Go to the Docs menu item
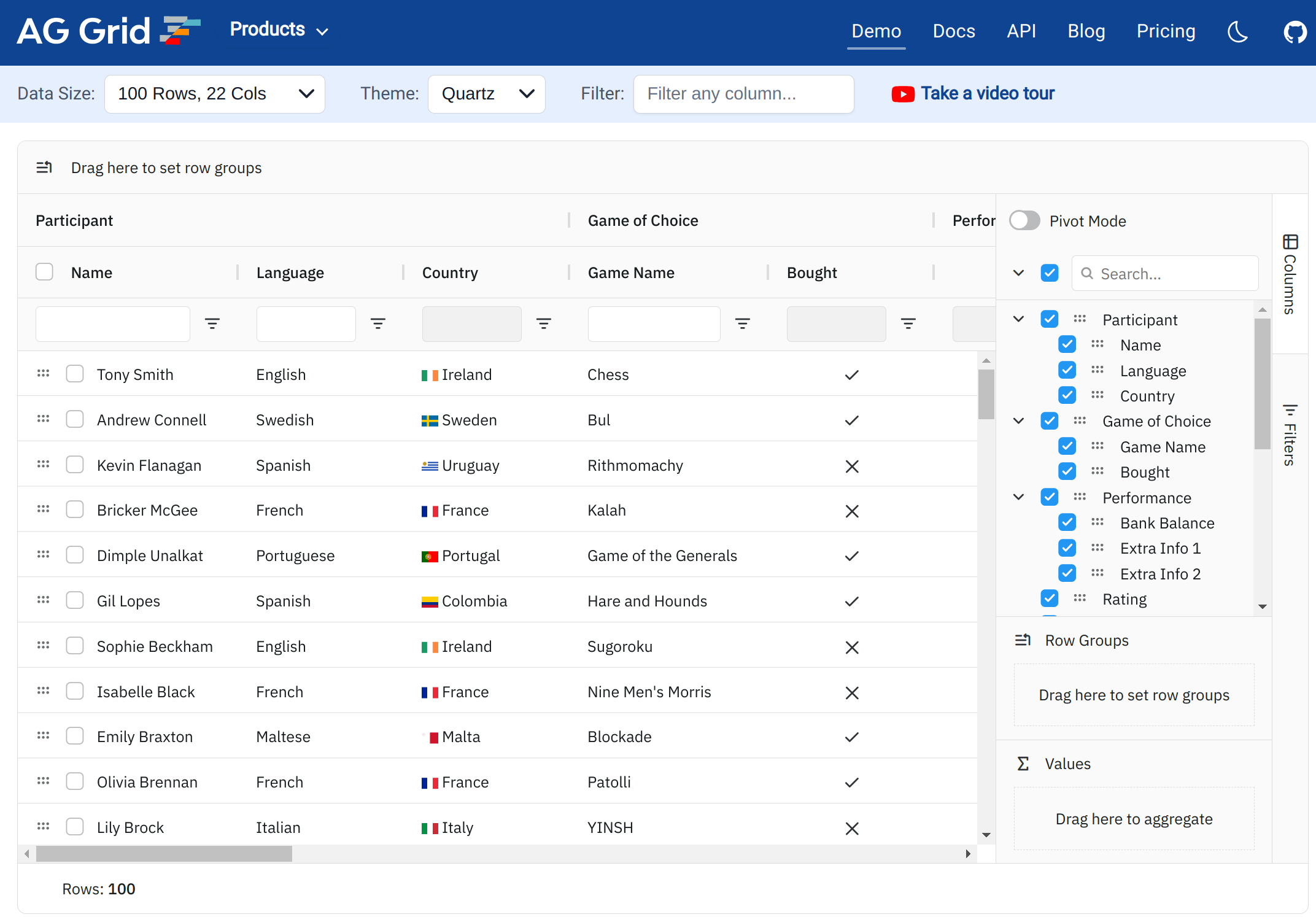Screen dimensions: 1316x917 (953, 31)
